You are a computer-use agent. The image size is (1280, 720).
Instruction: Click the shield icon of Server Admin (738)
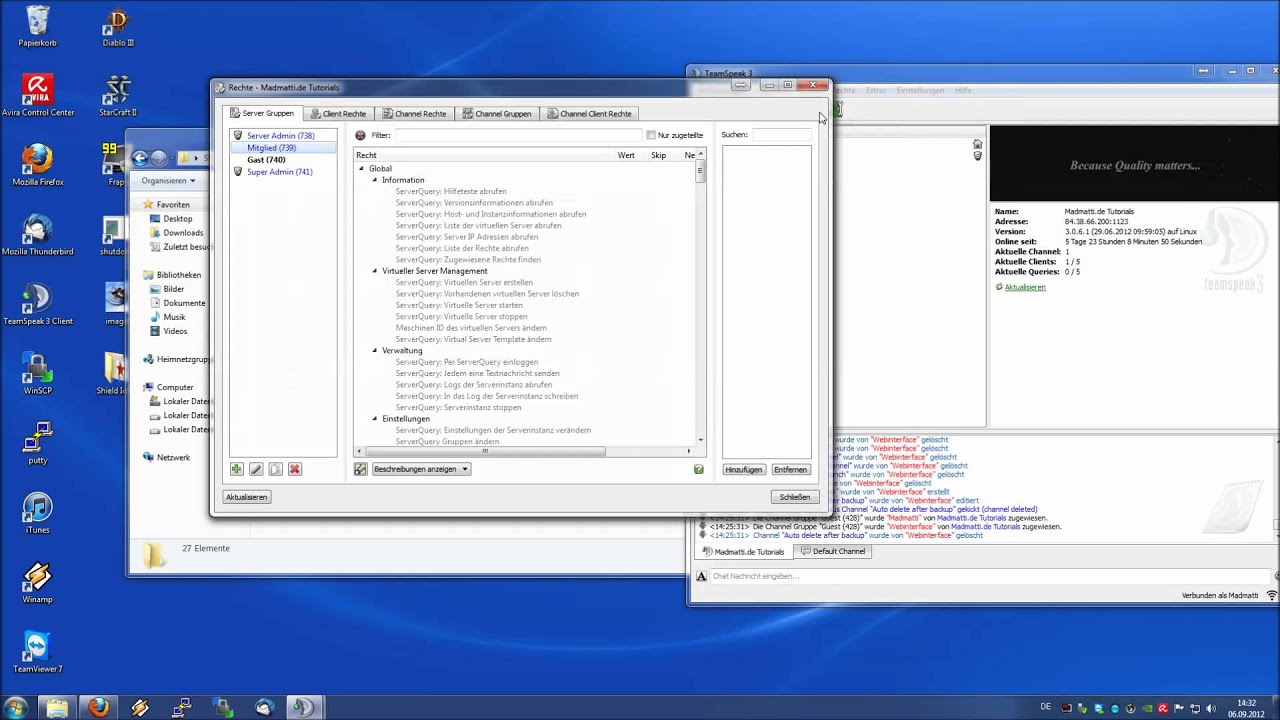click(238, 135)
